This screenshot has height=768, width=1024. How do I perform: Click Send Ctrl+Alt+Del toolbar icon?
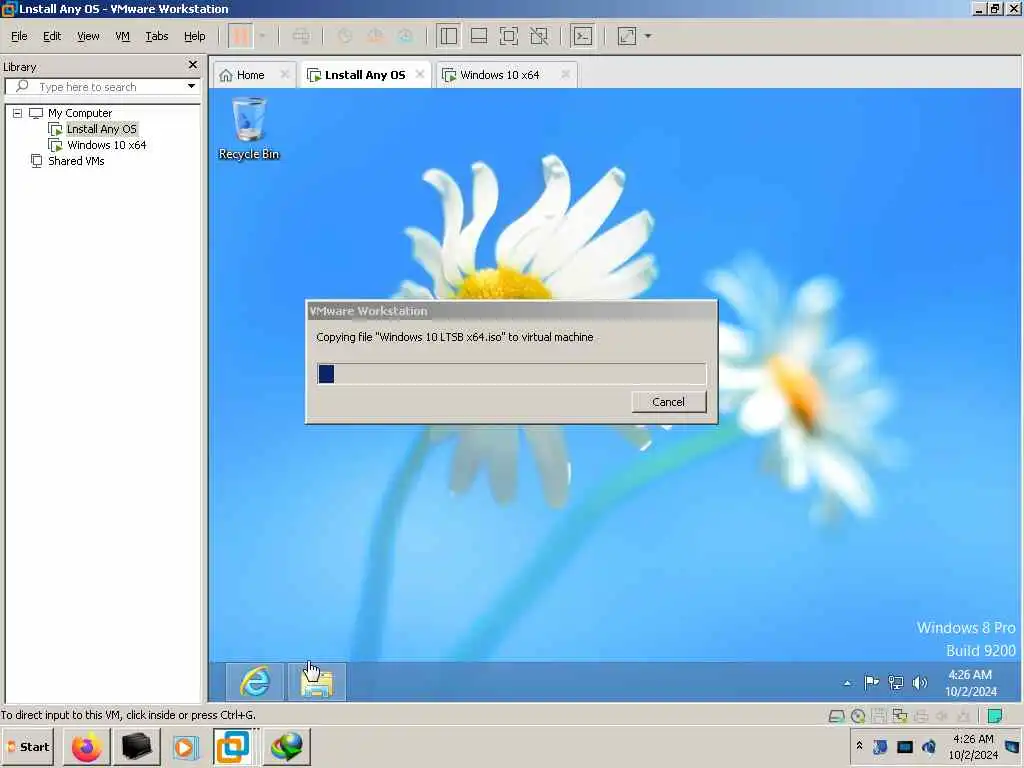(301, 36)
